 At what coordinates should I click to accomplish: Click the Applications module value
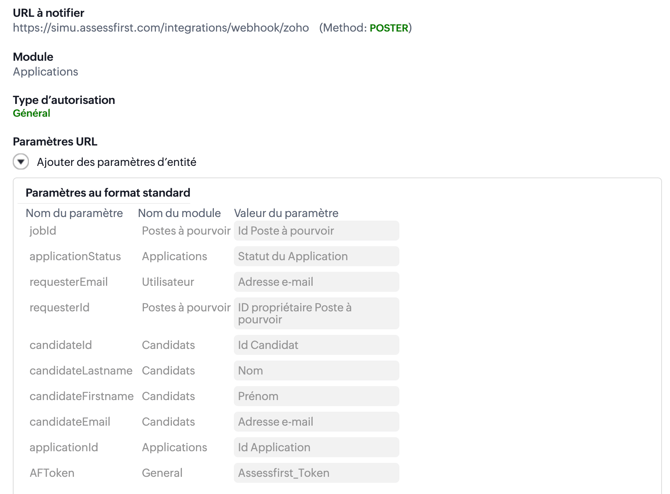(45, 72)
